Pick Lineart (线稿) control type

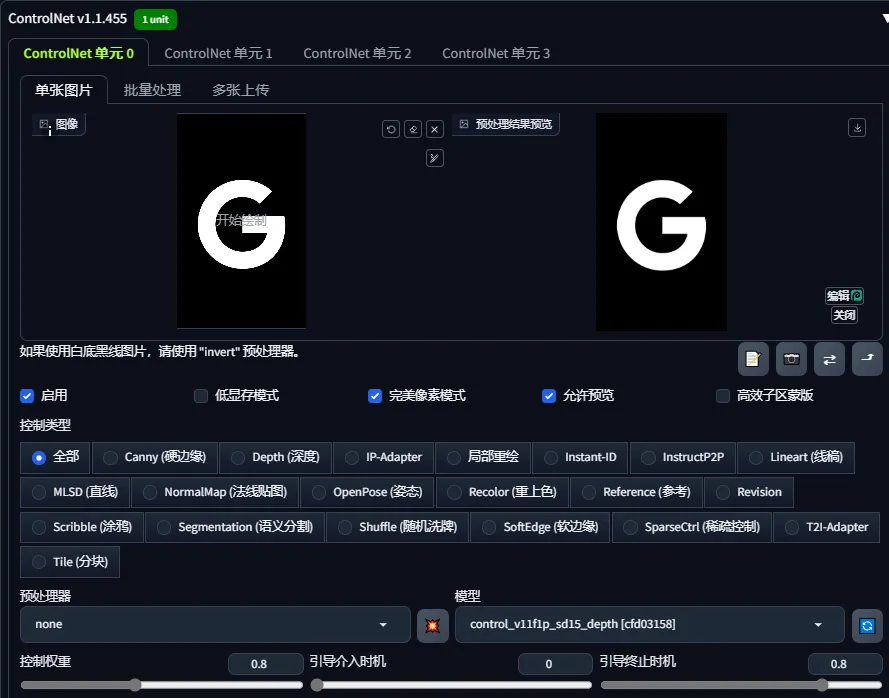pyautogui.click(x=796, y=458)
